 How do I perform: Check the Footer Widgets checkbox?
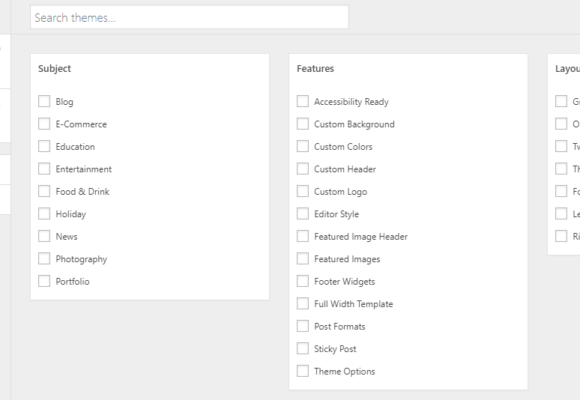point(303,281)
